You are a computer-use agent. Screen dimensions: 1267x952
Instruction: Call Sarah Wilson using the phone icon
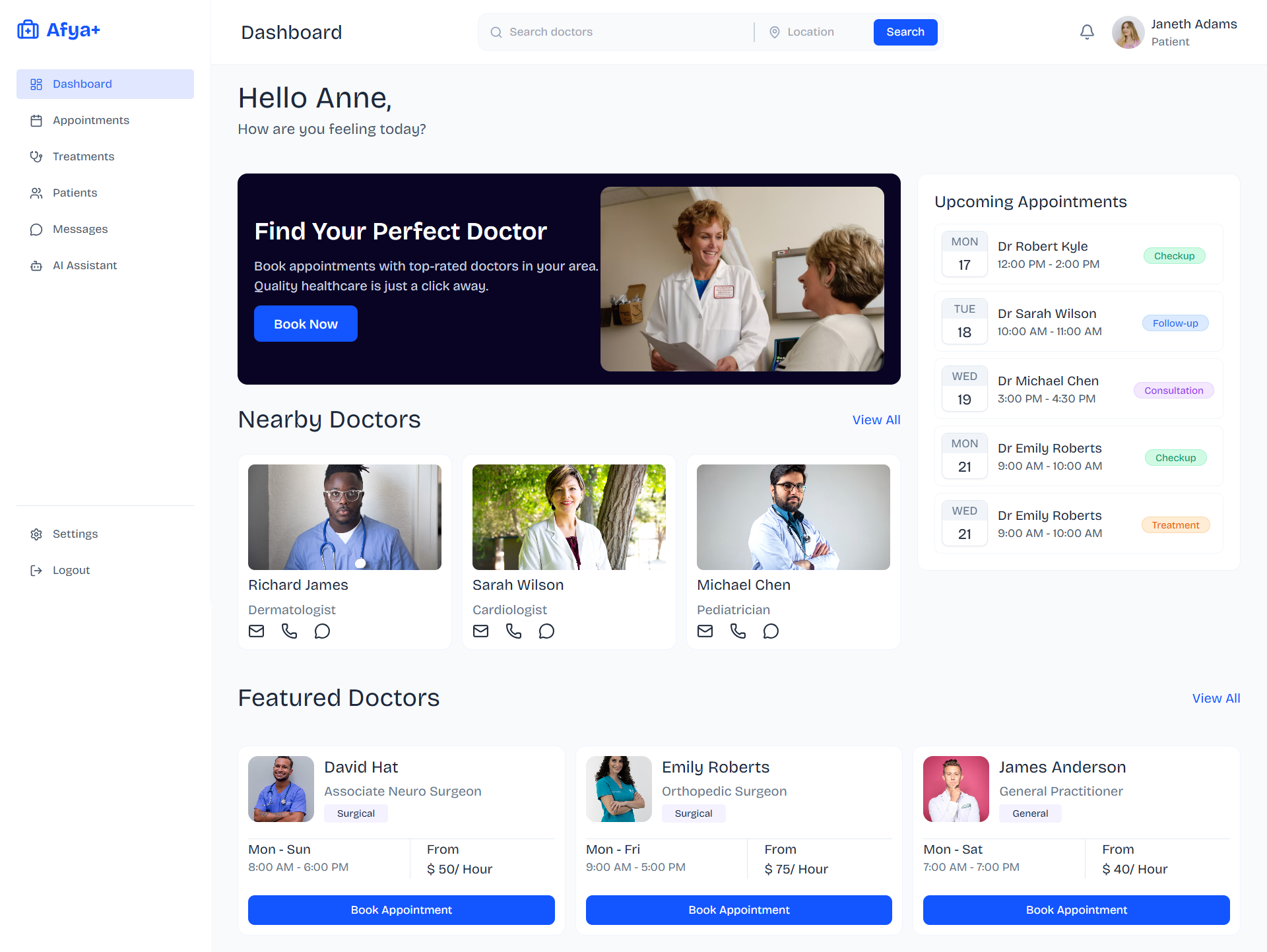tap(513, 631)
